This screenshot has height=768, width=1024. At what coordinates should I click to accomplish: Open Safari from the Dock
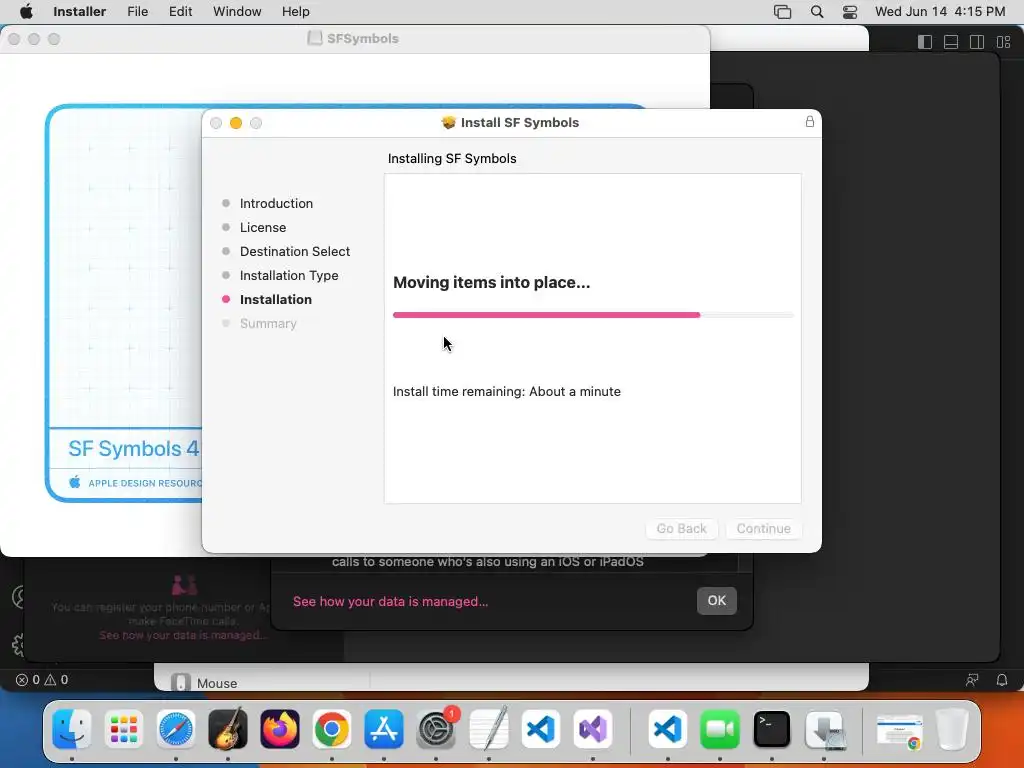click(x=176, y=729)
